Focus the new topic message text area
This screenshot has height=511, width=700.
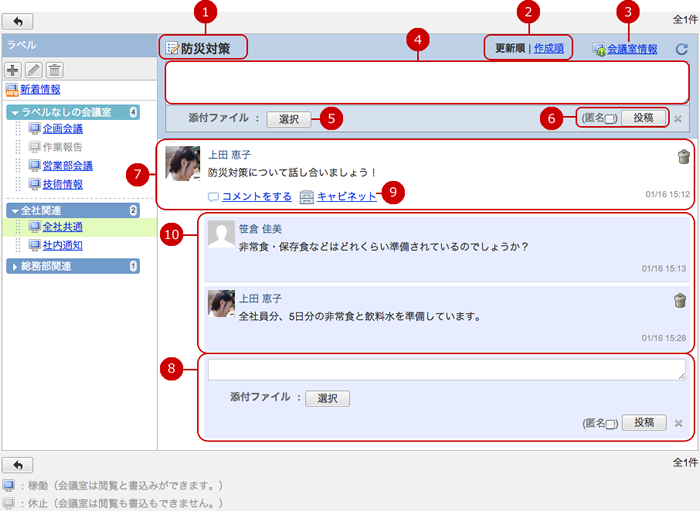(x=427, y=83)
